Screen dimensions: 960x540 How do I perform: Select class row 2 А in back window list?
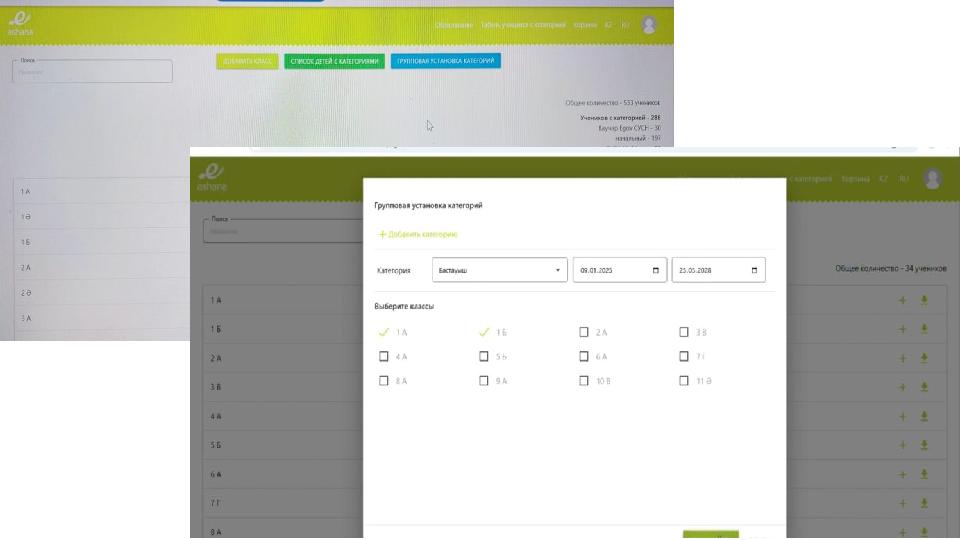pos(102,268)
